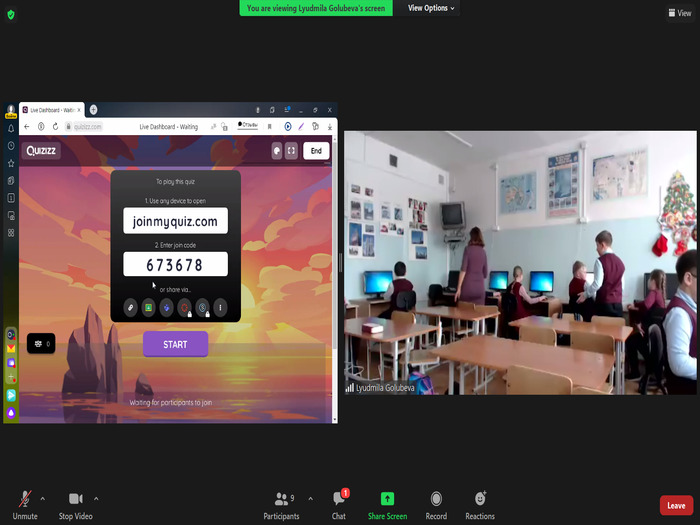Image resolution: width=700 pixels, height=525 pixels.
Task: Reload the Quizizz page
Action: point(55,127)
